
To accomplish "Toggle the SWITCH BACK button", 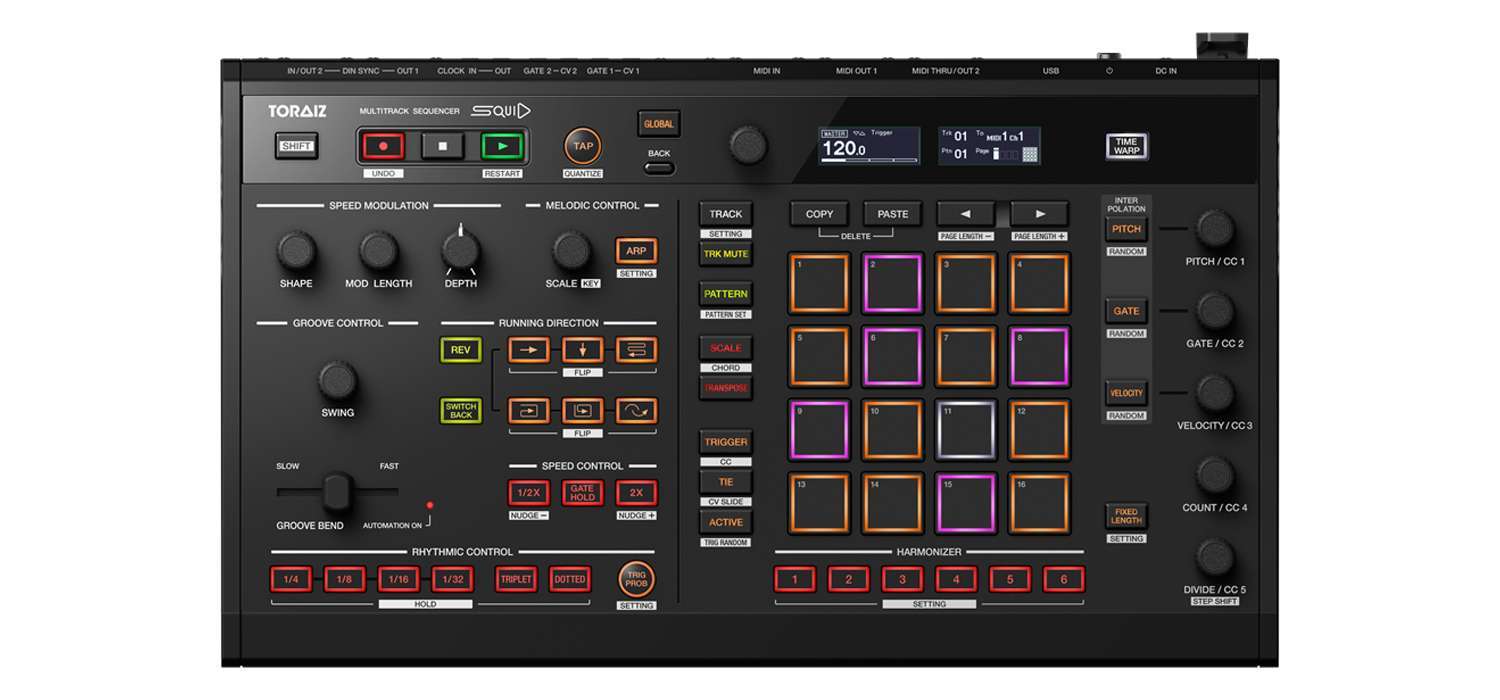I will (460, 411).
